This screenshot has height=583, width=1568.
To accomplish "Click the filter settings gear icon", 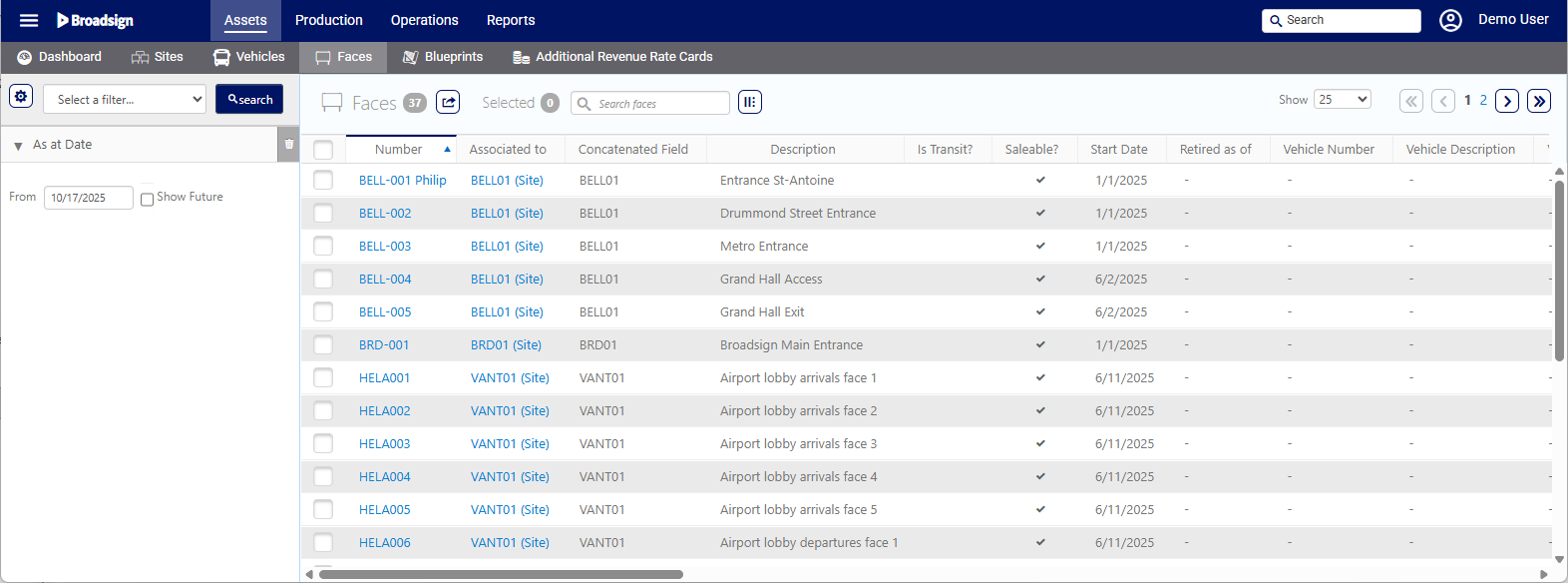I will click(21, 97).
